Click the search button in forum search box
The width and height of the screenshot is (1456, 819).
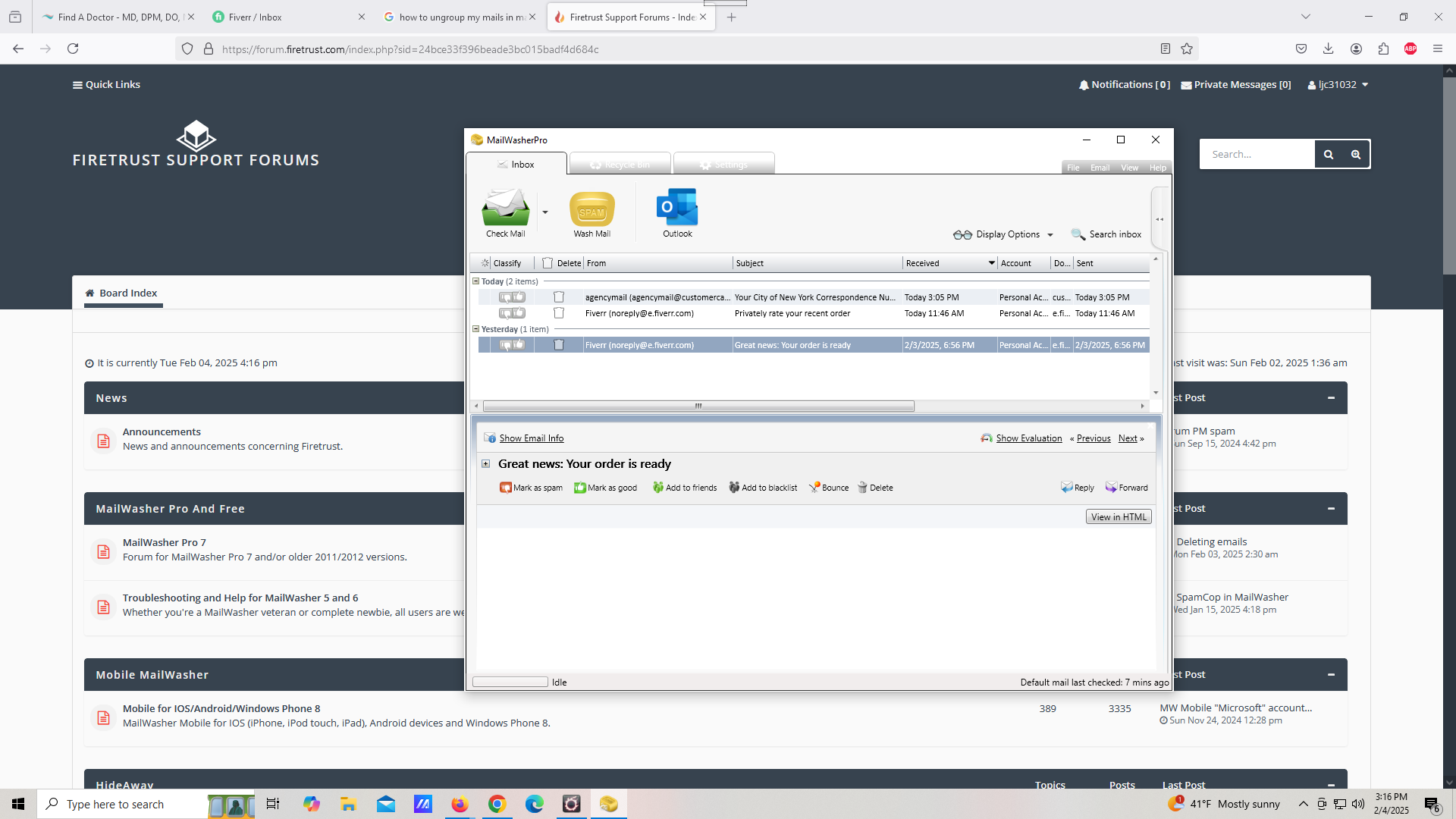[x=1329, y=154]
